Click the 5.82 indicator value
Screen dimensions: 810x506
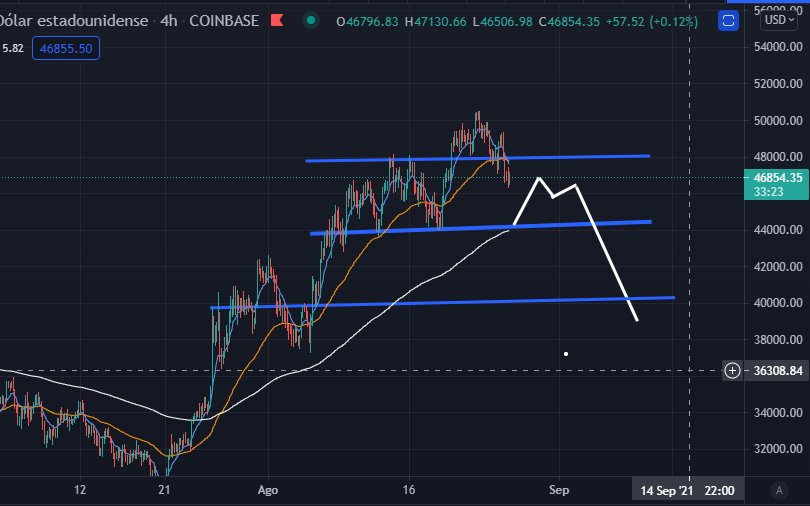click(x=12, y=49)
